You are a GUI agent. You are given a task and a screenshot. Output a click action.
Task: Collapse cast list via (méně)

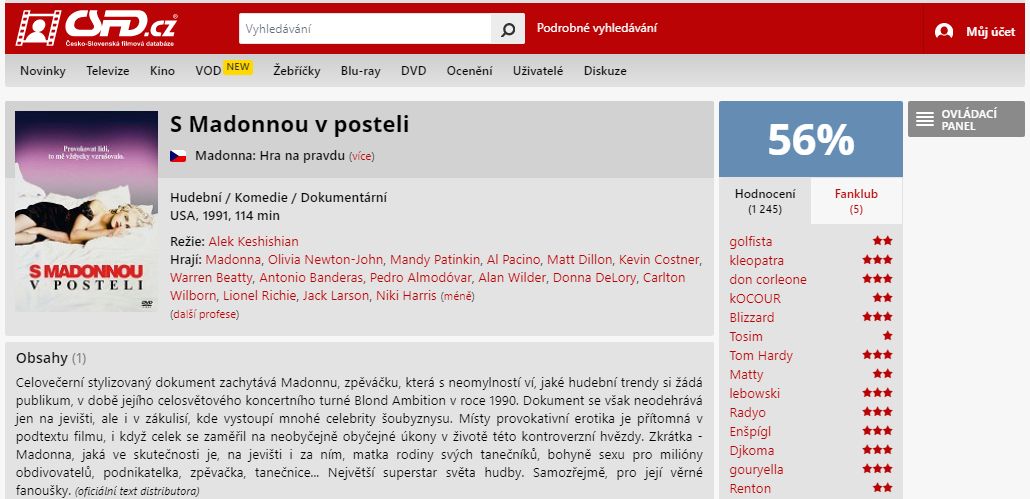pos(457,296)
